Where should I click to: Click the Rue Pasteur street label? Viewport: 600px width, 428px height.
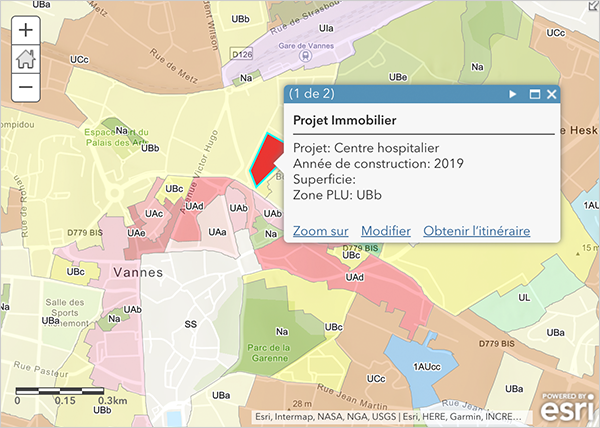41,369
